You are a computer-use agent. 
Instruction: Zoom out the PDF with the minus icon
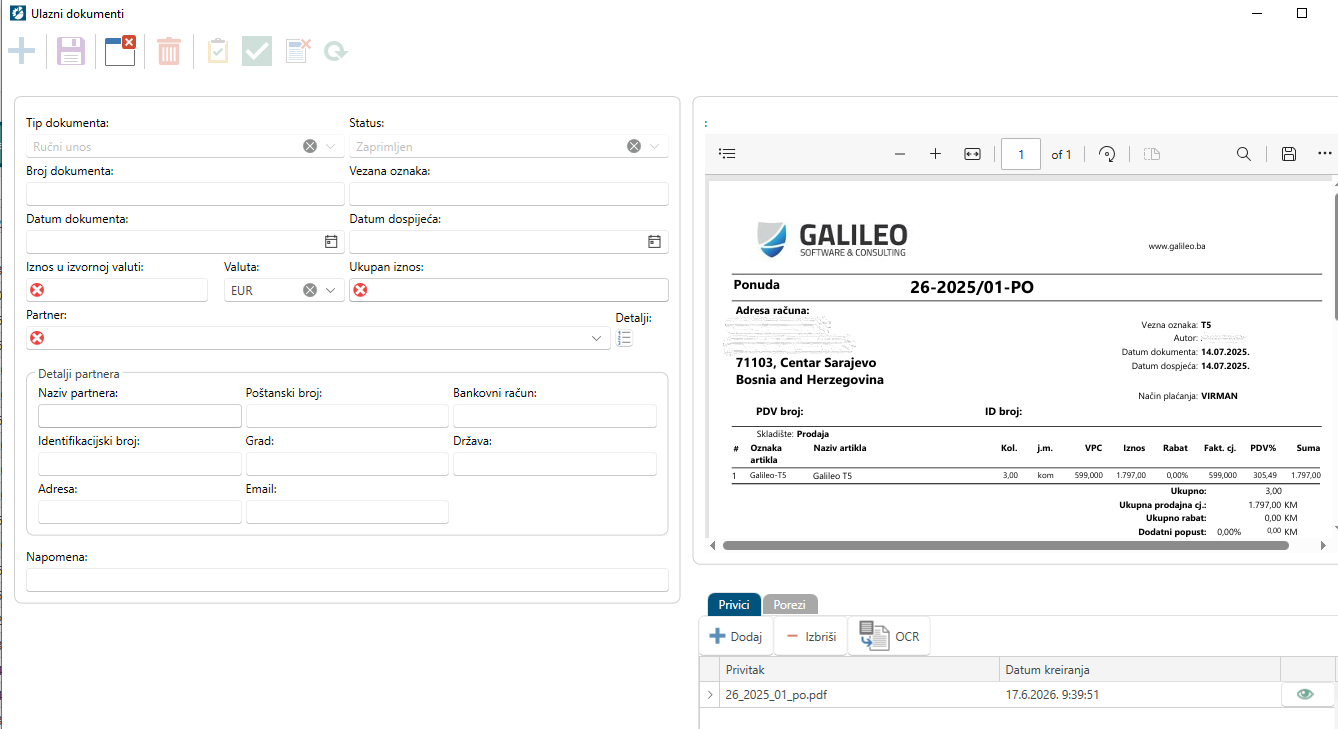coord(900,154)
